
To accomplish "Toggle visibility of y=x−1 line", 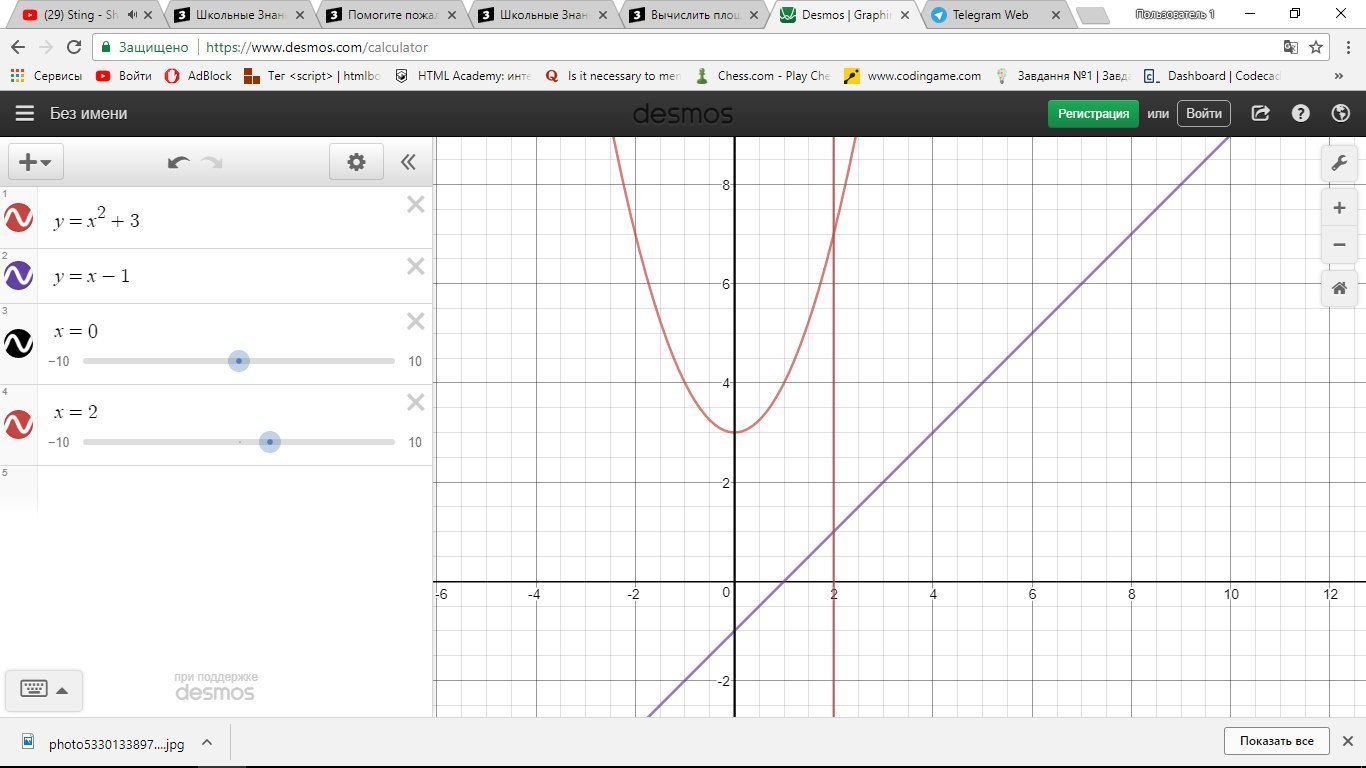I will pos(19,275).
